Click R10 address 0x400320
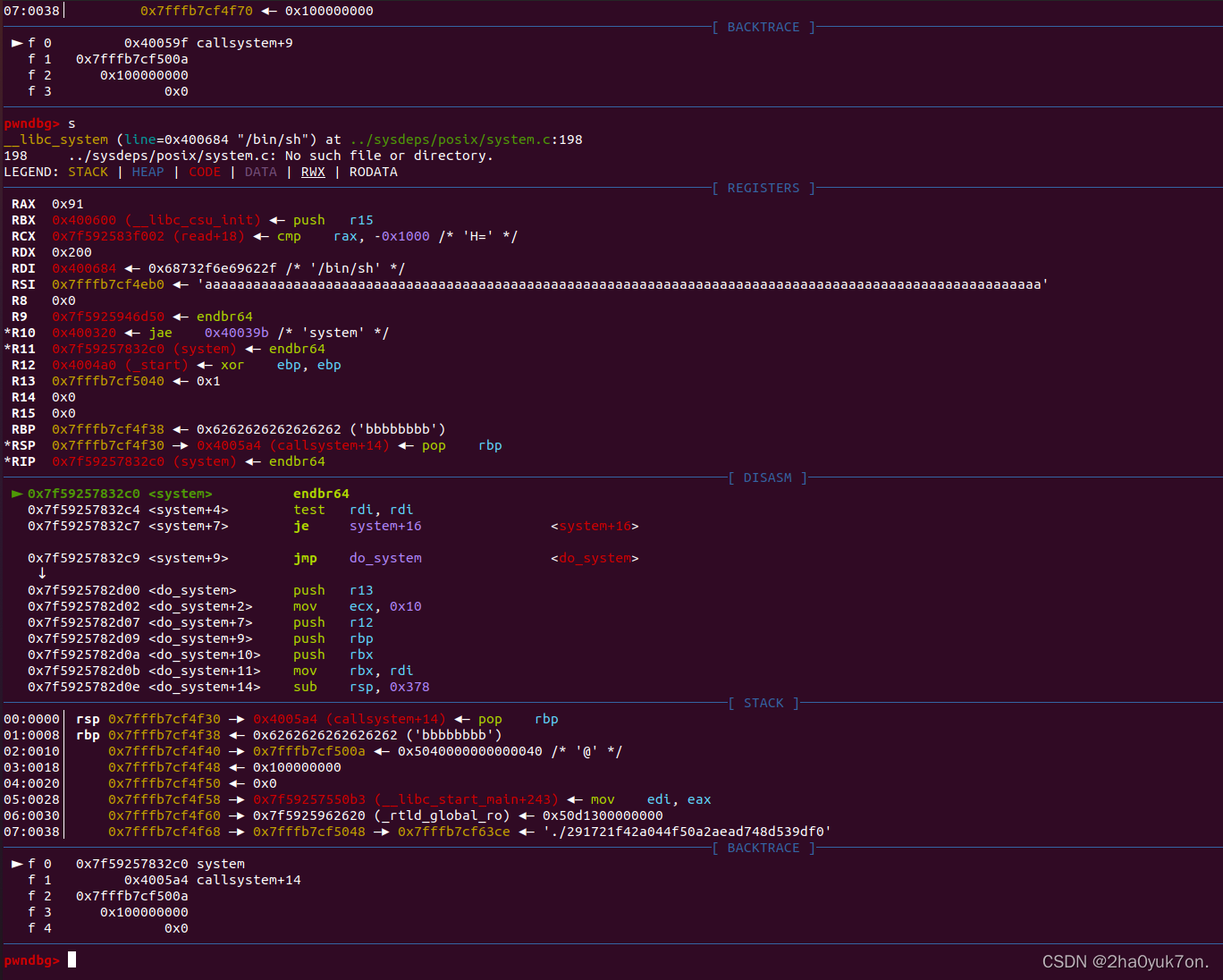1223x980 pixels. pos(84,333)
